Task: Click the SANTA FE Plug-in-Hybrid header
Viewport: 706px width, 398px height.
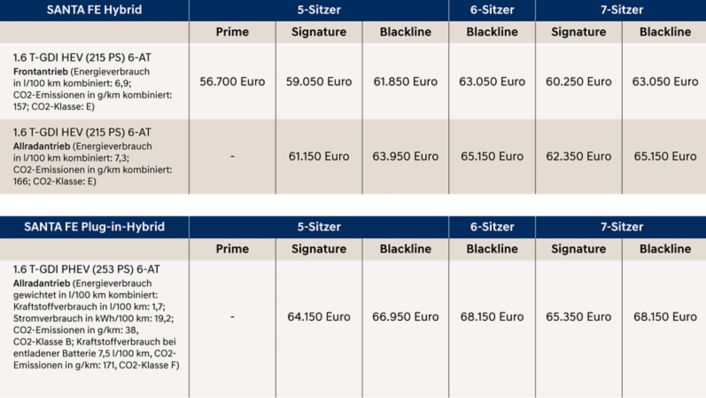Action: click(x=94, y=227)
